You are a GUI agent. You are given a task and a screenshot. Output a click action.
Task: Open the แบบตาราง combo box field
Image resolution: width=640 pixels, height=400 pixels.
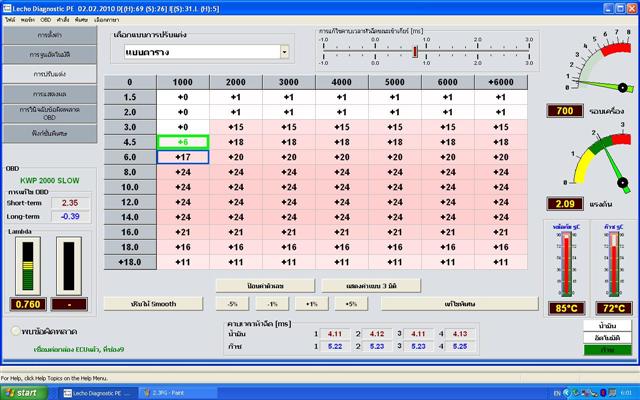tap(207, 52)
